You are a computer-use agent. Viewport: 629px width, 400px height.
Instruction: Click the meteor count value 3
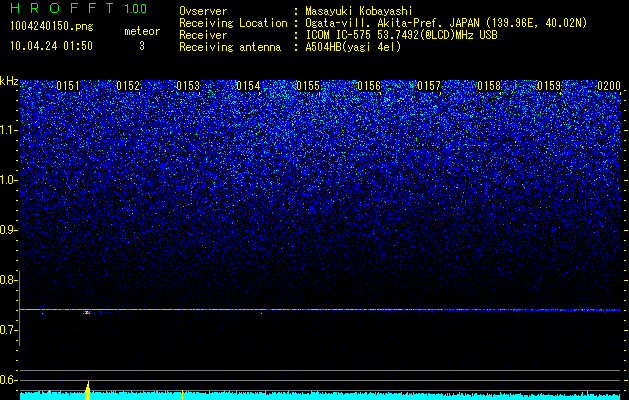(x=142, y=46)
